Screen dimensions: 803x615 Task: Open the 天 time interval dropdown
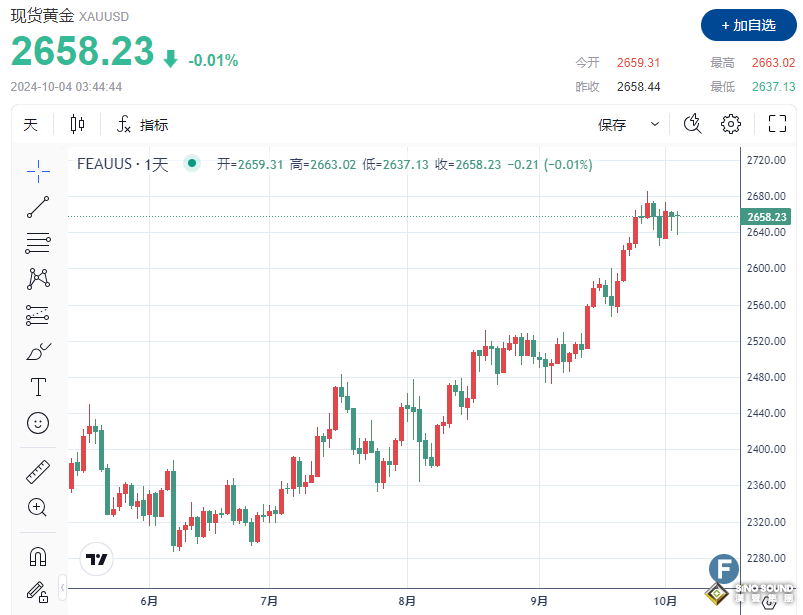tap(31, 124)
